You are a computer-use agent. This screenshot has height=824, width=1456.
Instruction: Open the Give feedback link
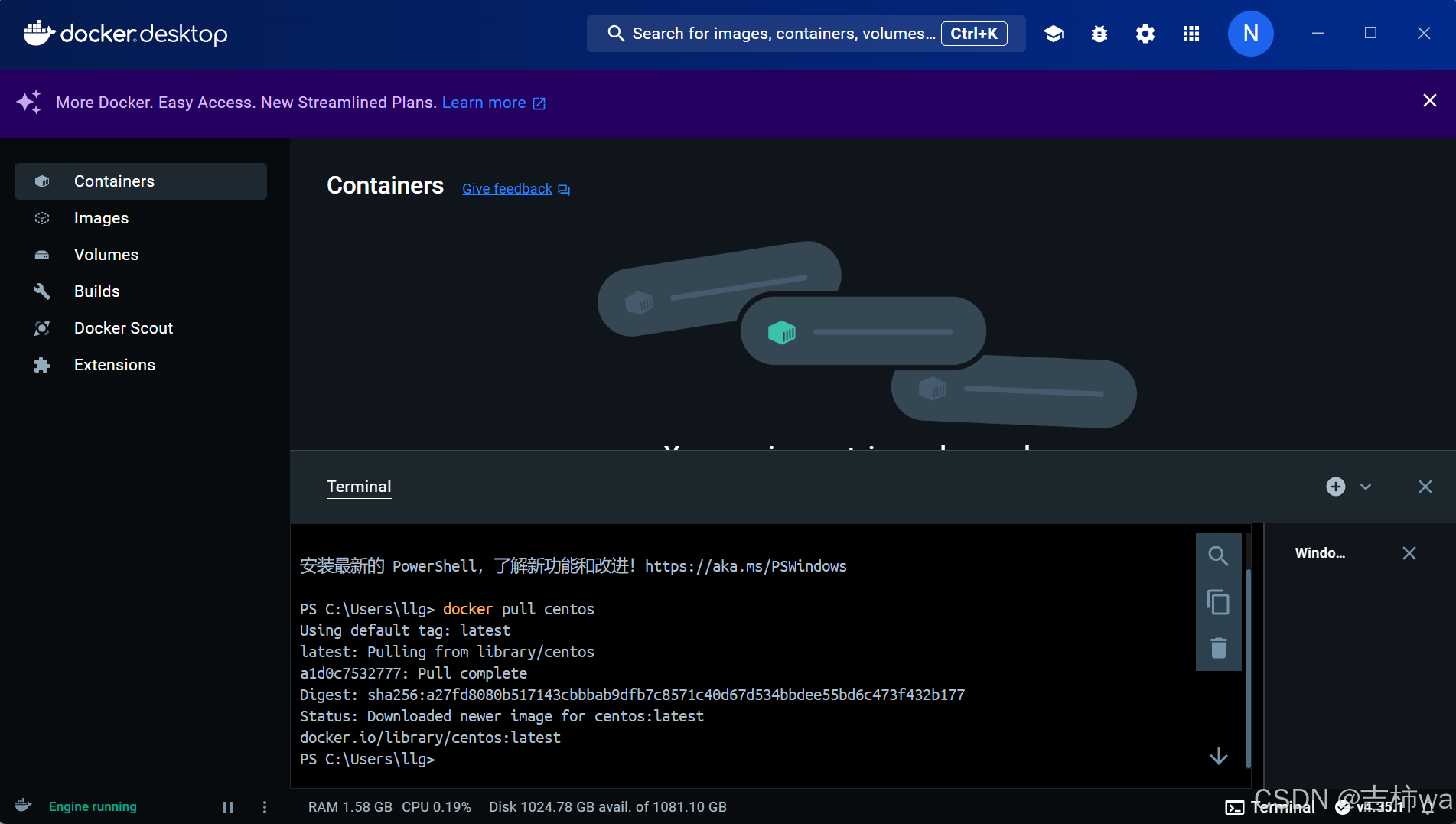tap(516, 189)
